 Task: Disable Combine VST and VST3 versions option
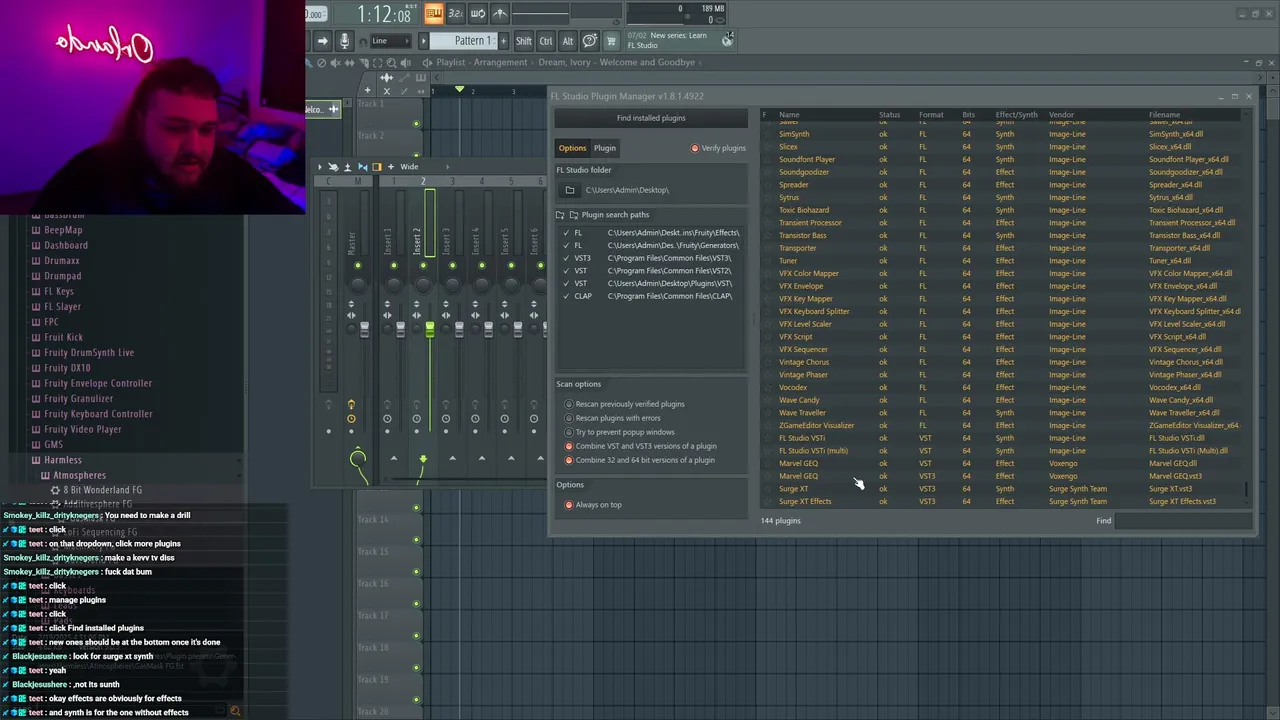click(x=641, y=446)
